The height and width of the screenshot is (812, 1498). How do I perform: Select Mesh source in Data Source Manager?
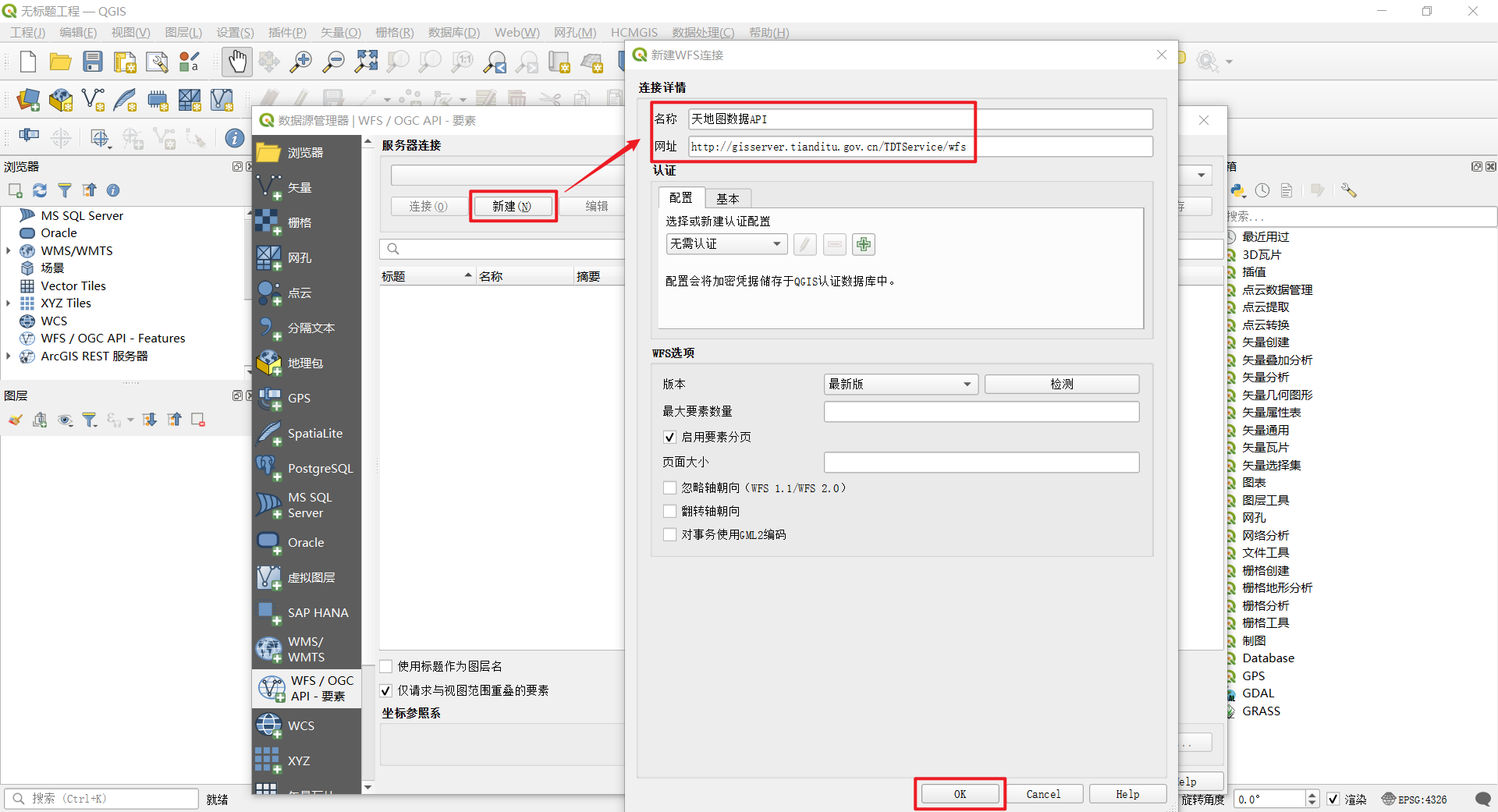307,258
